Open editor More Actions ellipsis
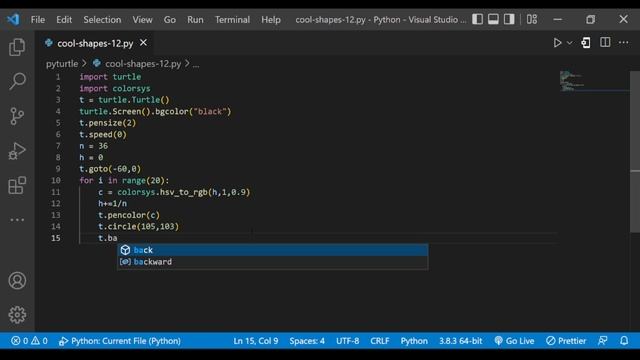Screen dimensions: 640x360 point(624,42)
